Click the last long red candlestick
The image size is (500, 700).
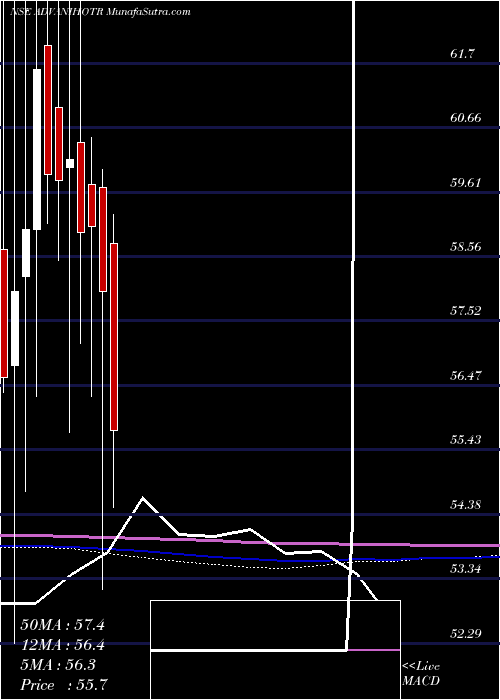pyautogui.click(x=114, y=337)
